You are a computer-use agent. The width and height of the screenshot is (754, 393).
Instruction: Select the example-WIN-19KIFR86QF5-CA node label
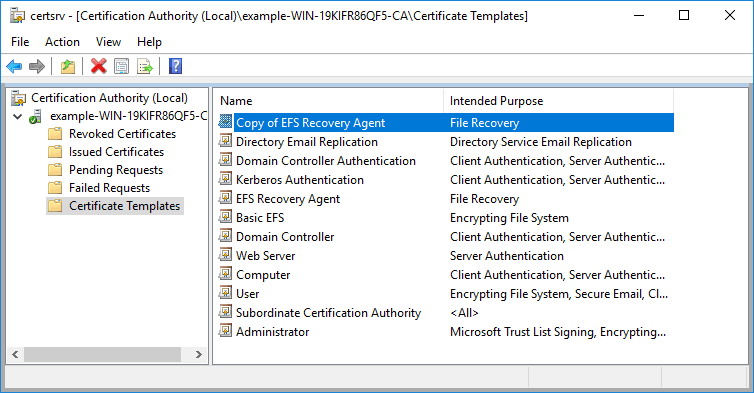click(x=128, y=116)
